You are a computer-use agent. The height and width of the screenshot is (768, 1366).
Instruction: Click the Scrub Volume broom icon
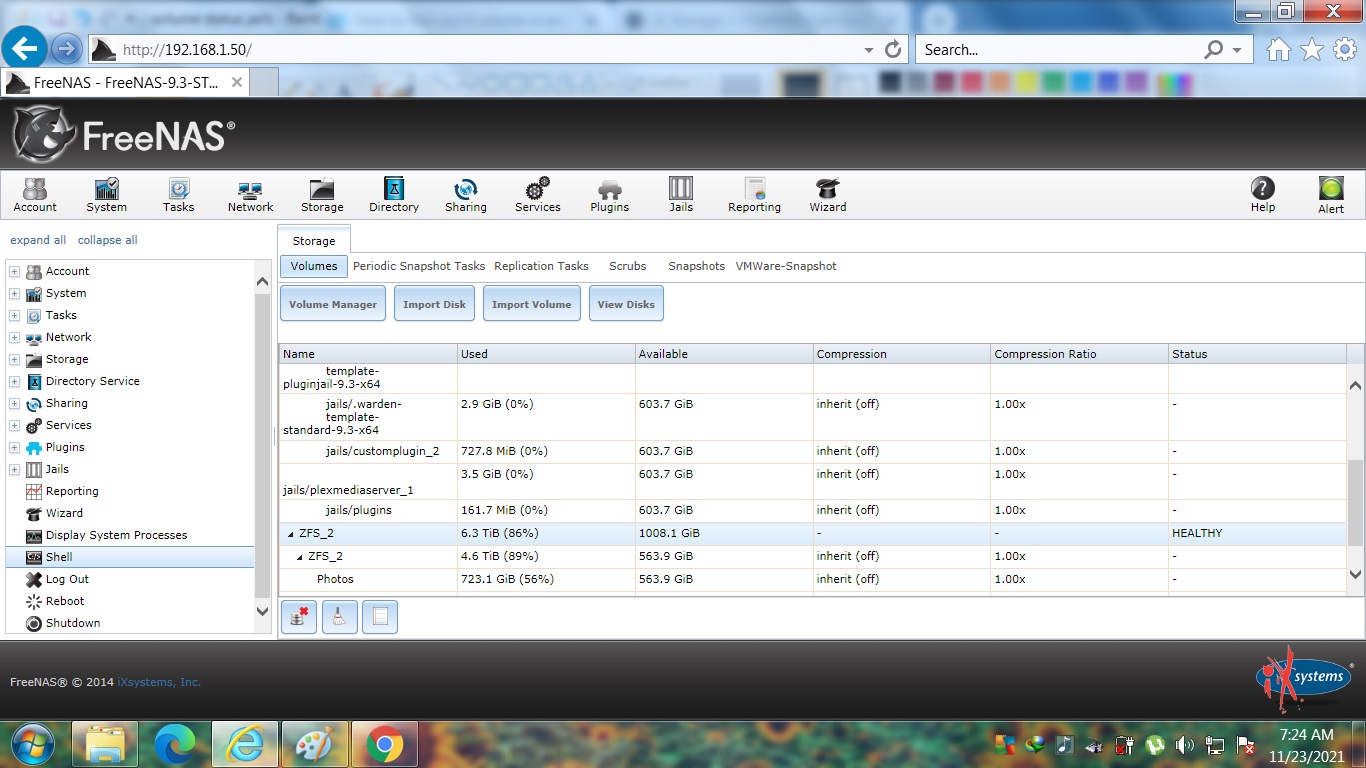(x=339, y=617)
